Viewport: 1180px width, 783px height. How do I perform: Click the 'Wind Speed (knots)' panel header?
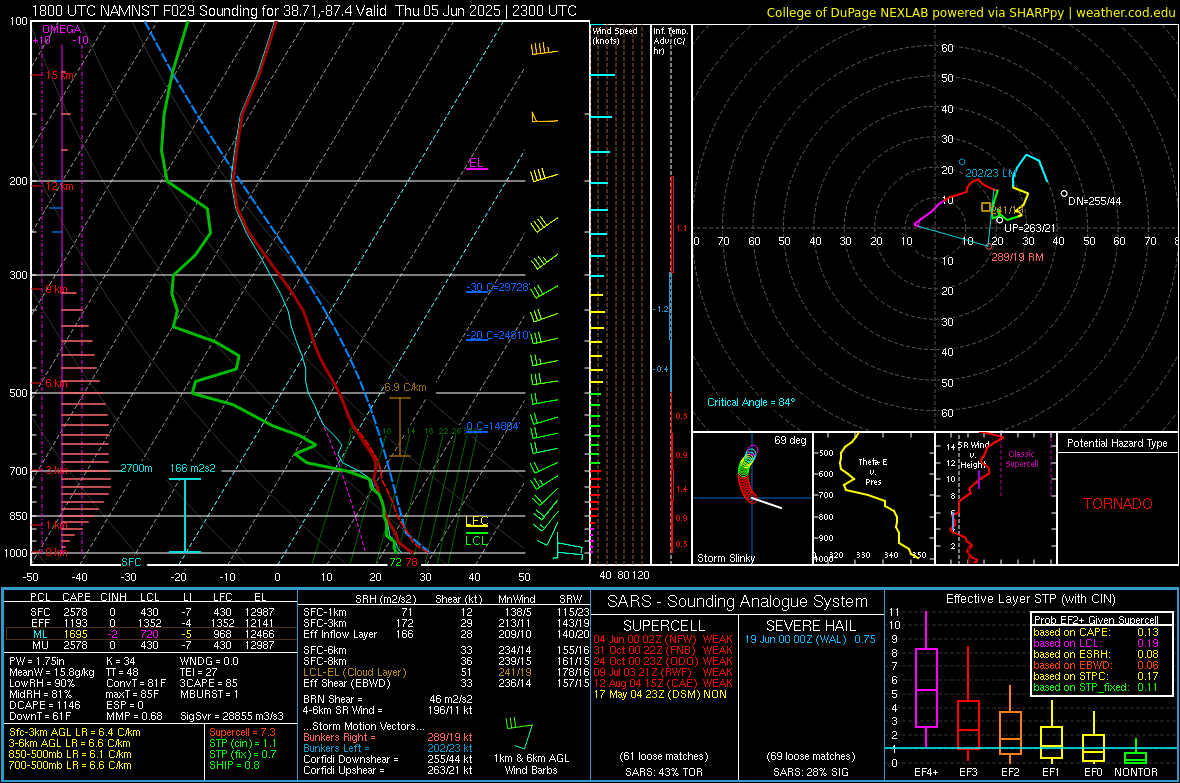pyautogui.click(x=614, y=35)
